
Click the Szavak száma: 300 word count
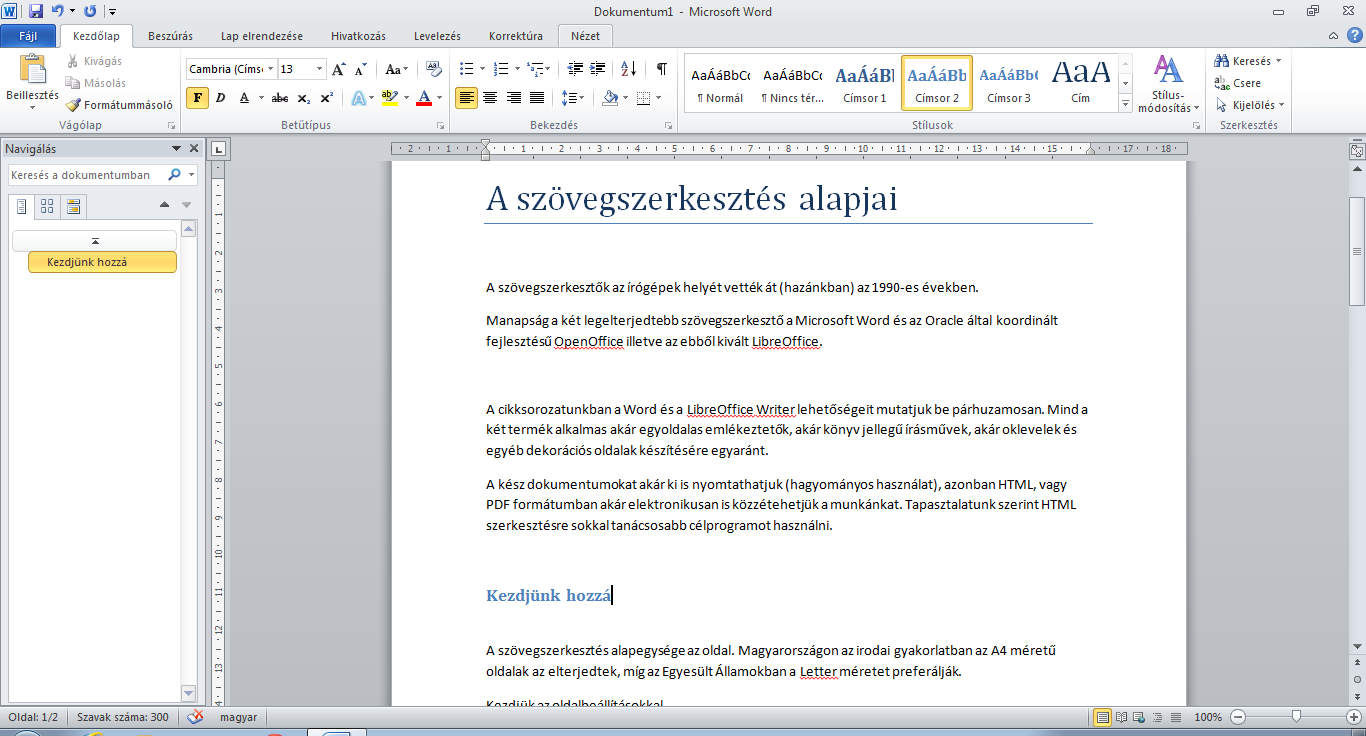pos(123,717)
